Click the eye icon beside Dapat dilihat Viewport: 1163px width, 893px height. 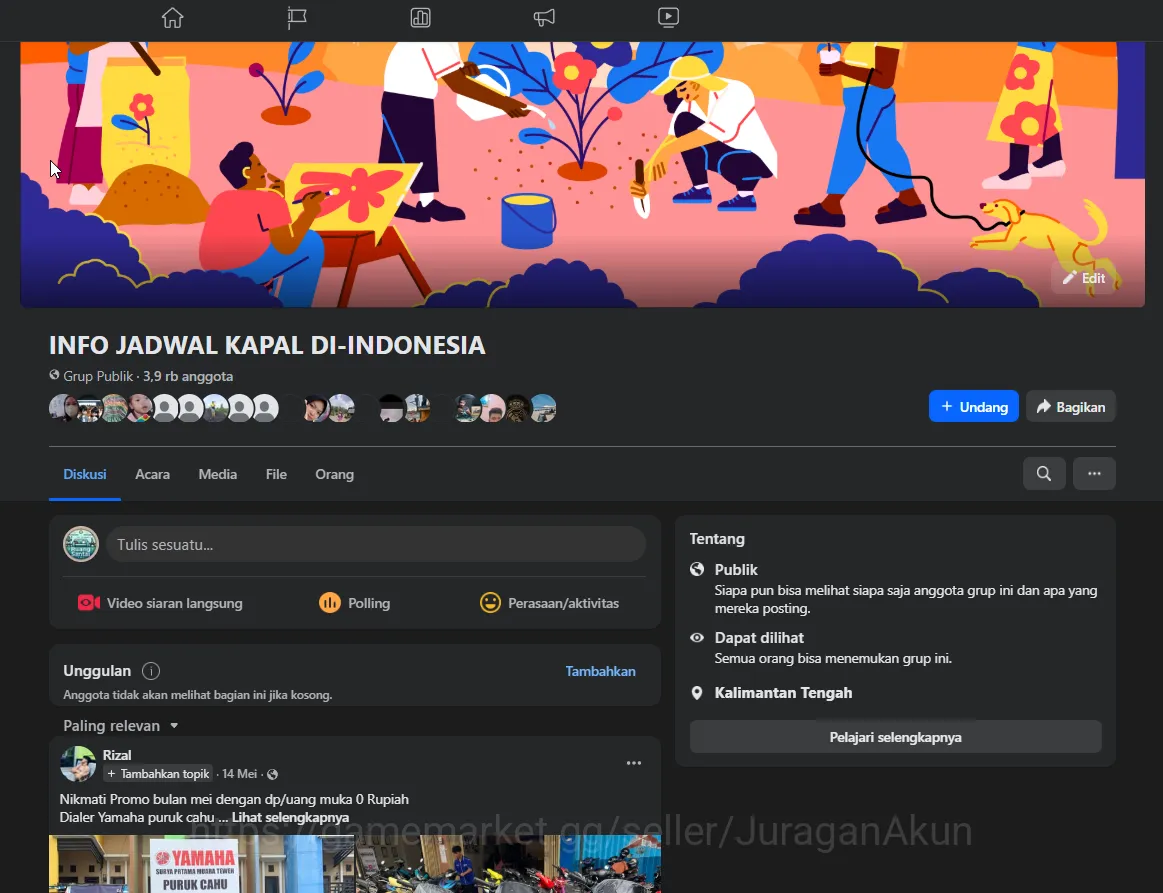(696, 637)
